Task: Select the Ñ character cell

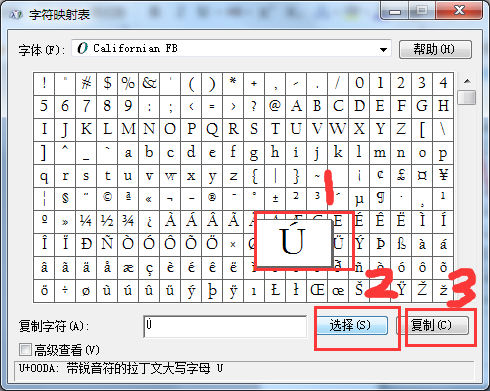Action: (x=107, y=244)
